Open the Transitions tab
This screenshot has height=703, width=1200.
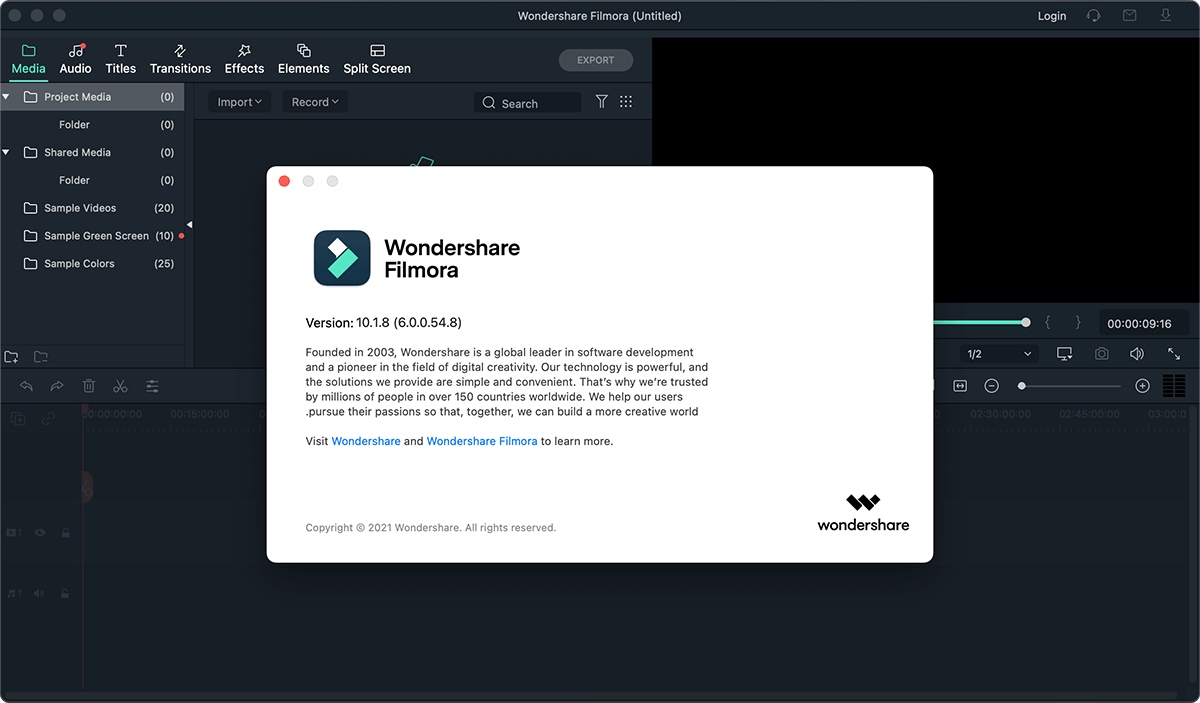pyautogui.click(x=180, y=60)
